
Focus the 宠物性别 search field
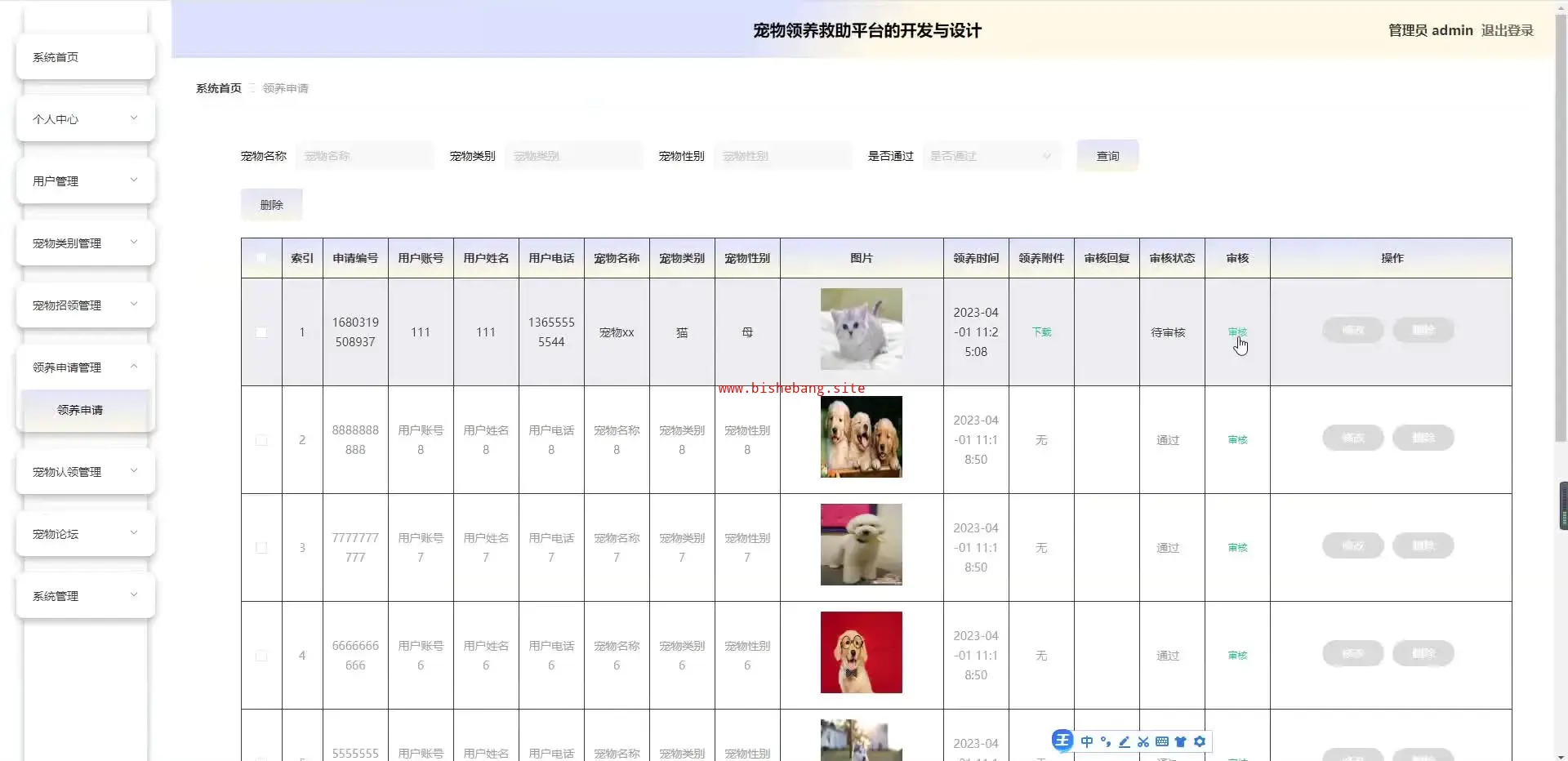click(782, 156)
